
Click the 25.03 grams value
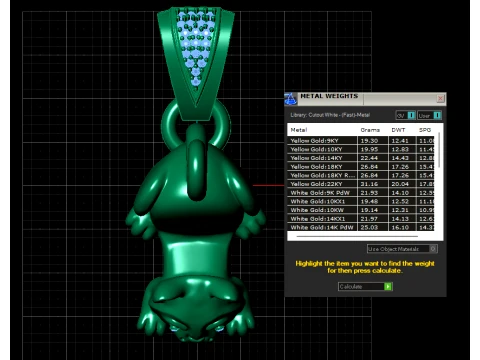click(x=369, y=227)
